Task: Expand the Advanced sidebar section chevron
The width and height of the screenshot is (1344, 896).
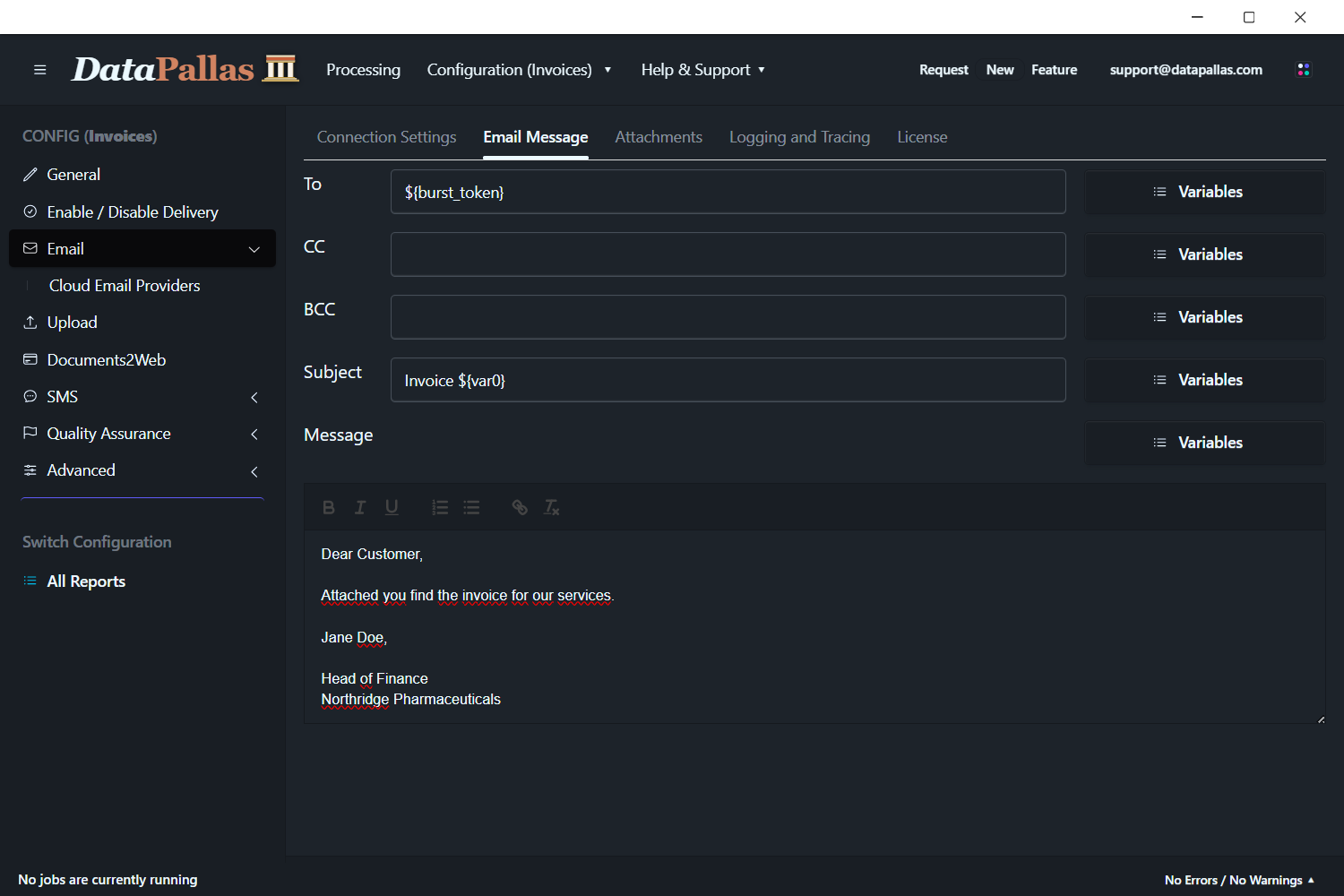Action: tap(254, 471)
